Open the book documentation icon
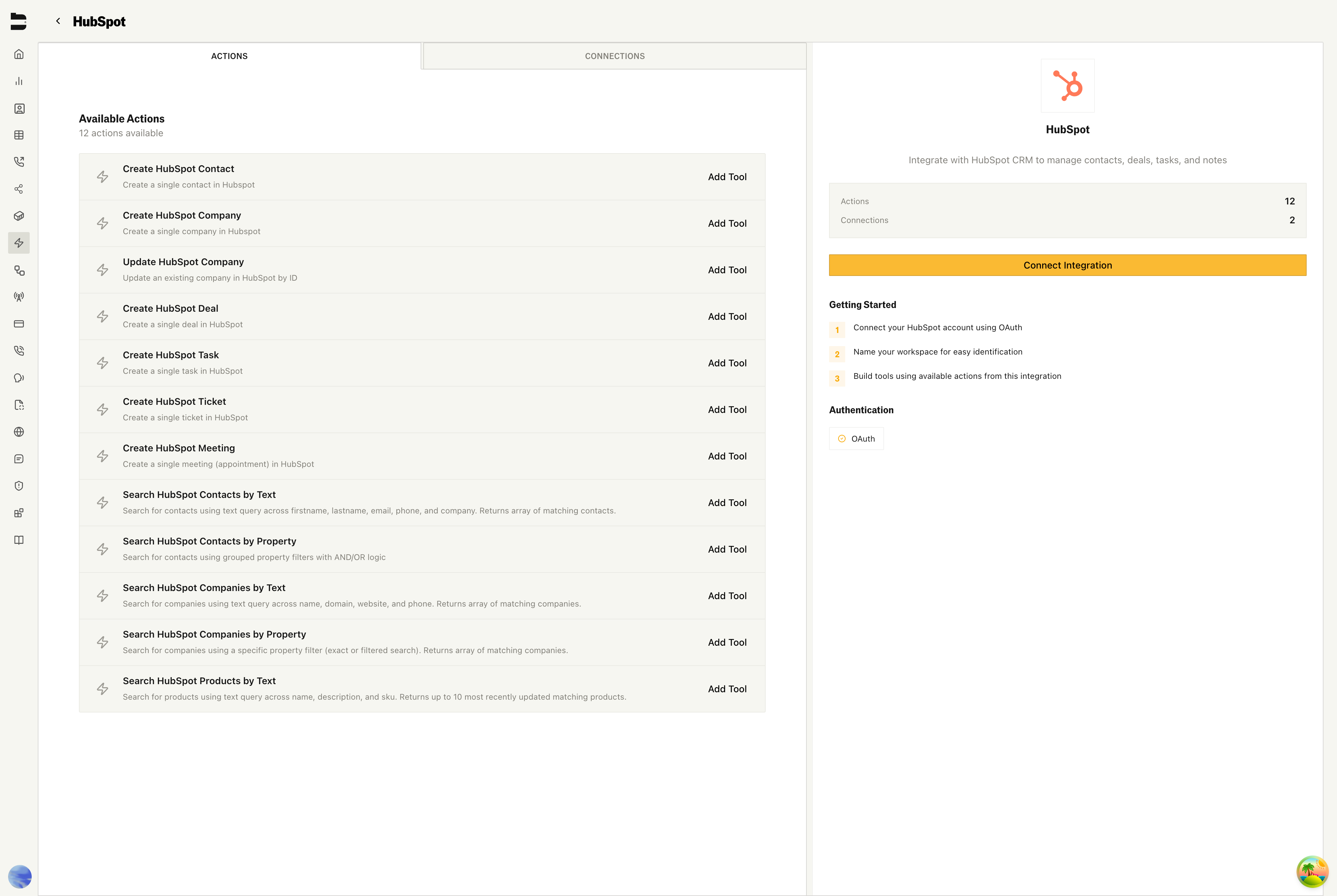 tap(19, 540)
